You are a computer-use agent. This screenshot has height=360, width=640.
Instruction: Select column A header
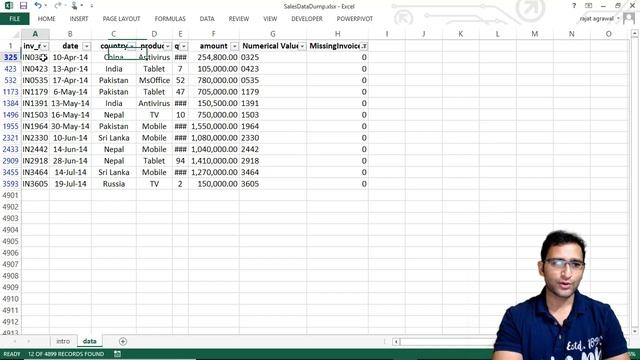[x=35, y=34]
